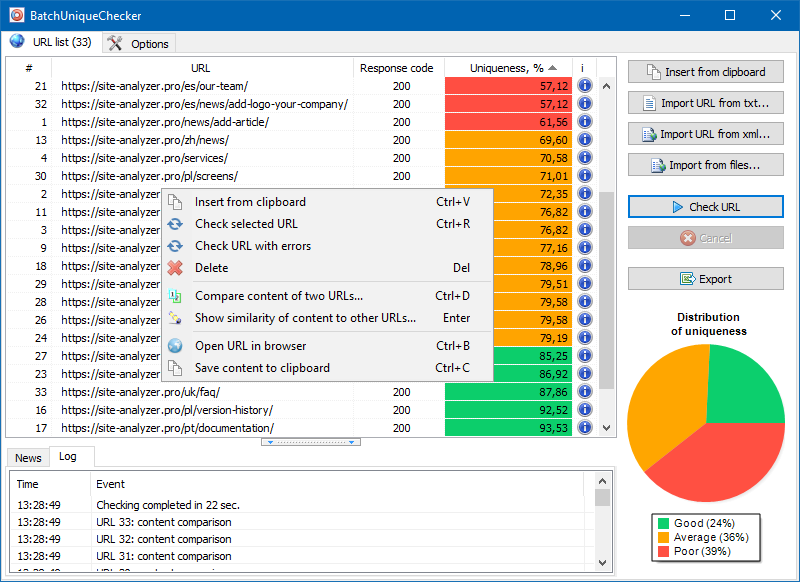
Task: Click refresh icon beside Check selected URL
Action: (175, 224)
